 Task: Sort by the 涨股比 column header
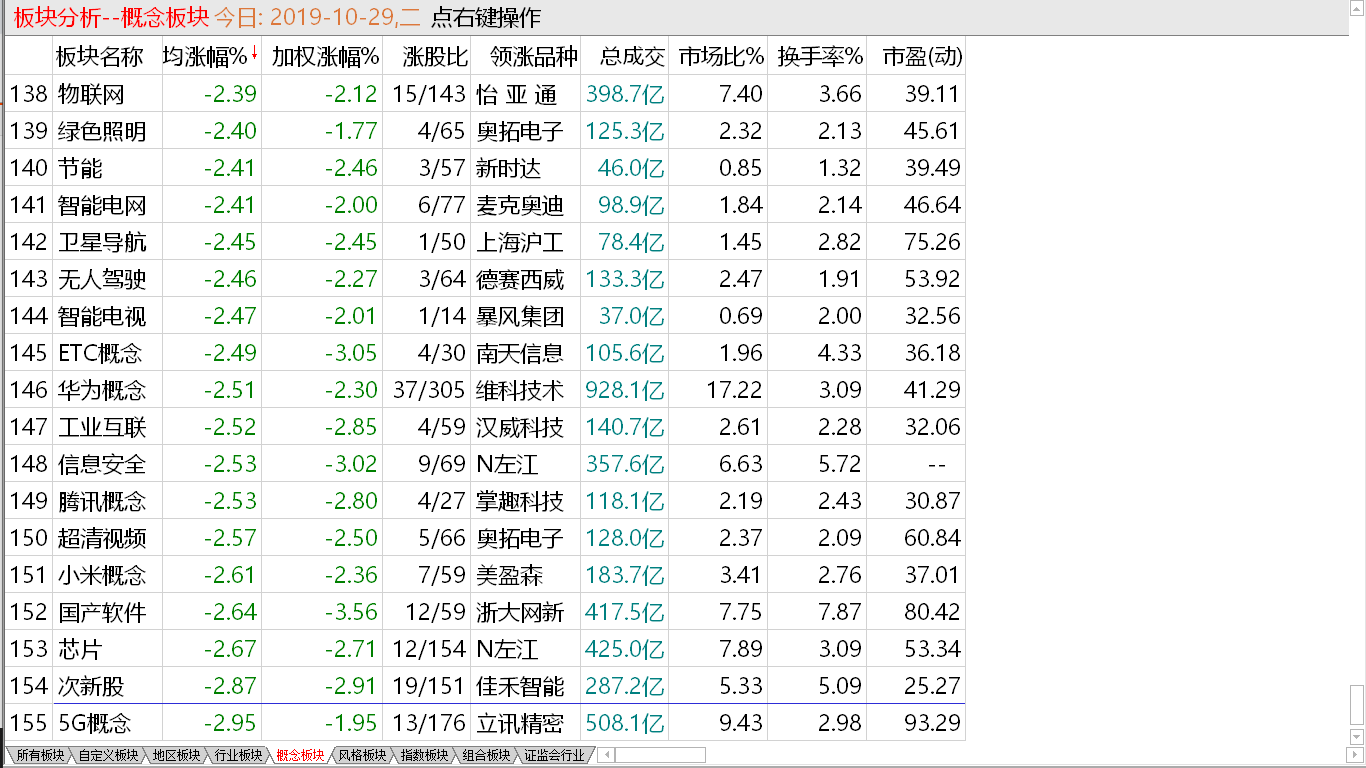pyautogui.click(x=435, y=56)
